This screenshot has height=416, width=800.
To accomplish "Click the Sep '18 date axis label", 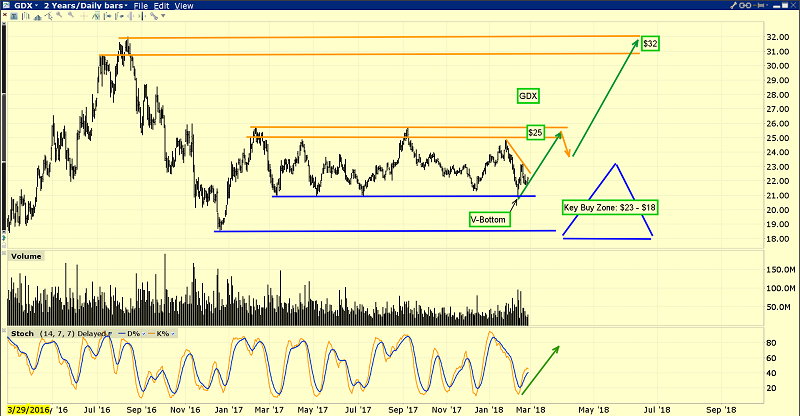I will 721,409.
